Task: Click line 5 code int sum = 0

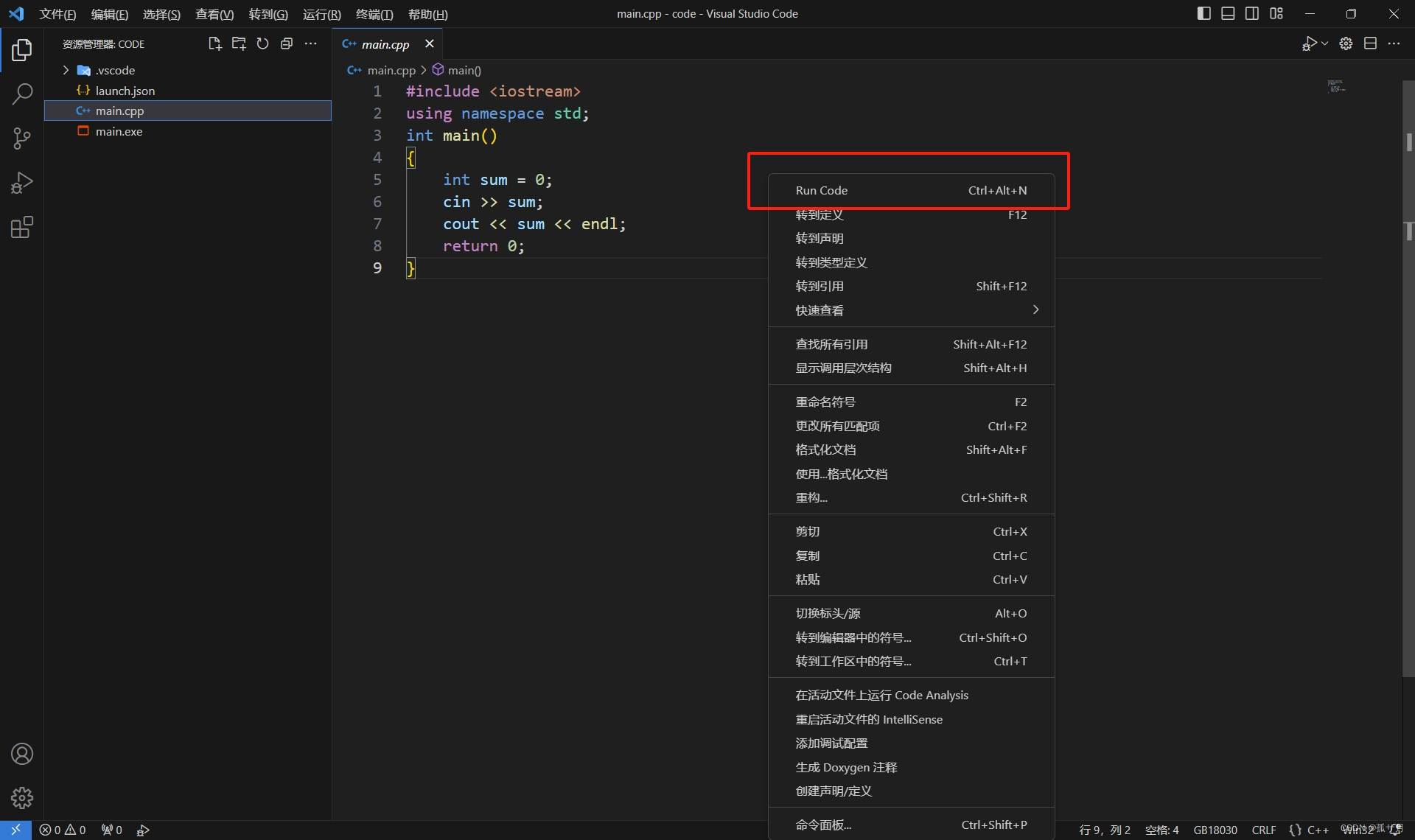Action: click(x=497, y=180)
